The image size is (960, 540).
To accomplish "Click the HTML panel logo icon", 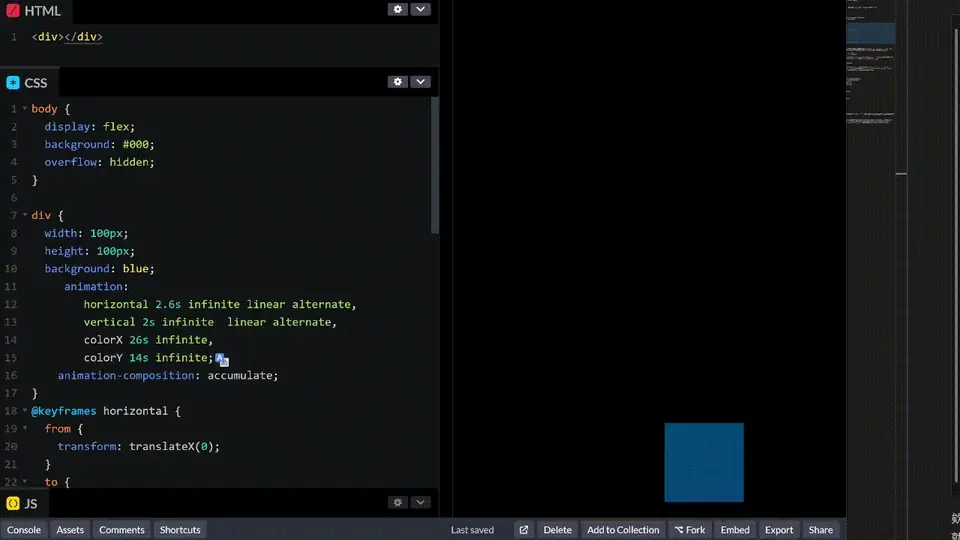I will pyautogui.click(x=13, y=10).
